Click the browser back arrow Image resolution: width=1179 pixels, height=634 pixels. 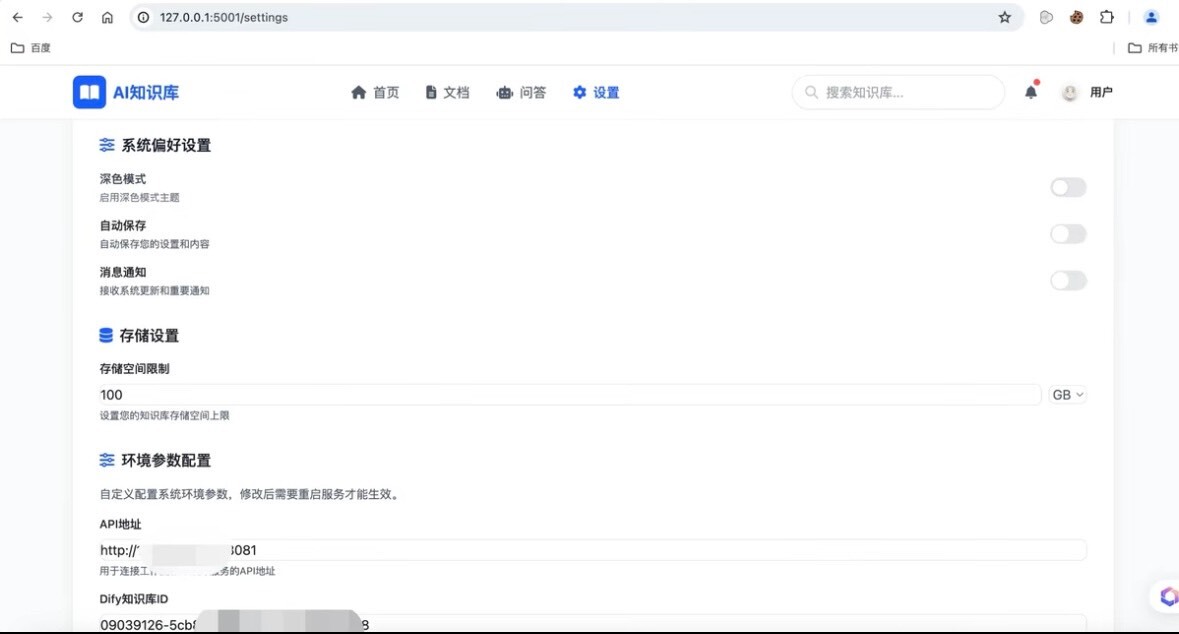17,17
